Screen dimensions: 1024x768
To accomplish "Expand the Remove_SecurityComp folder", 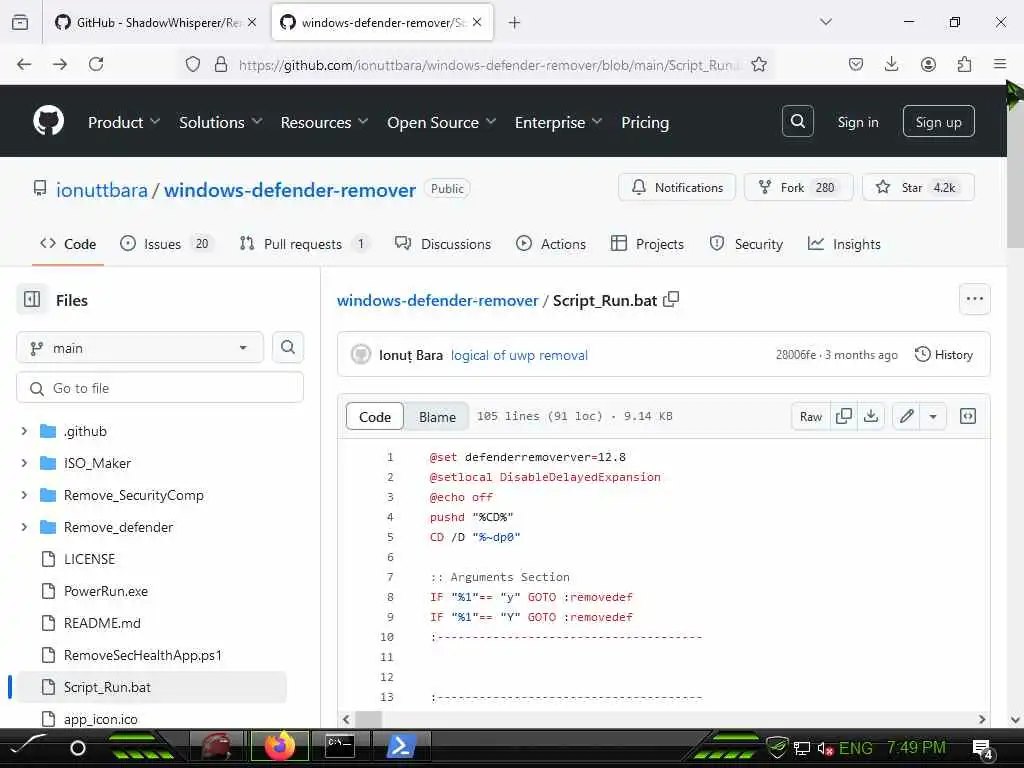I will coord(24,495).
